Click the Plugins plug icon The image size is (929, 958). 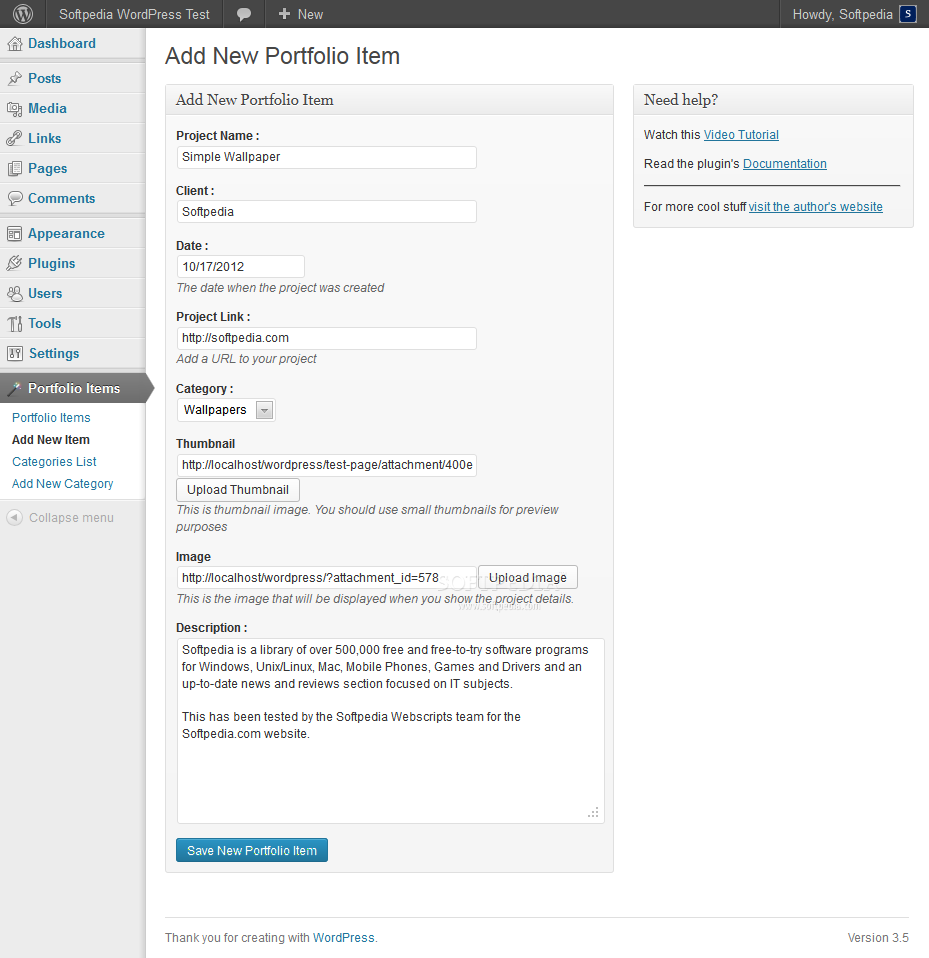[15, 263]
